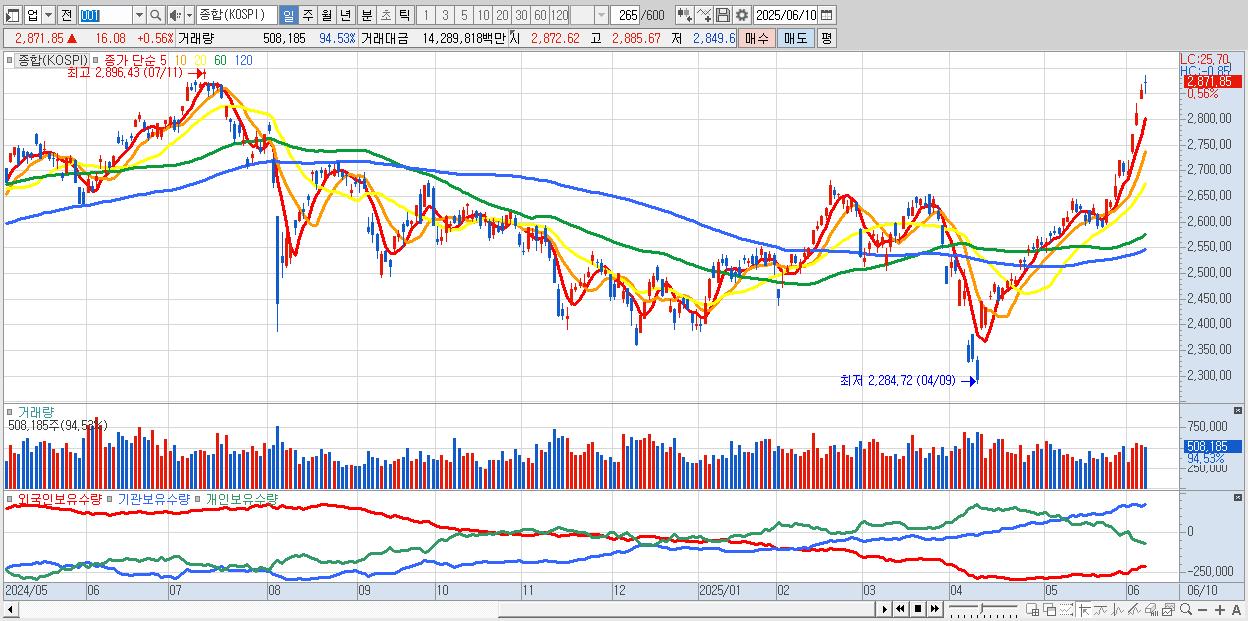Click the 매도 sell button
Screen dimensions: 1248x621
pos(795,38)
